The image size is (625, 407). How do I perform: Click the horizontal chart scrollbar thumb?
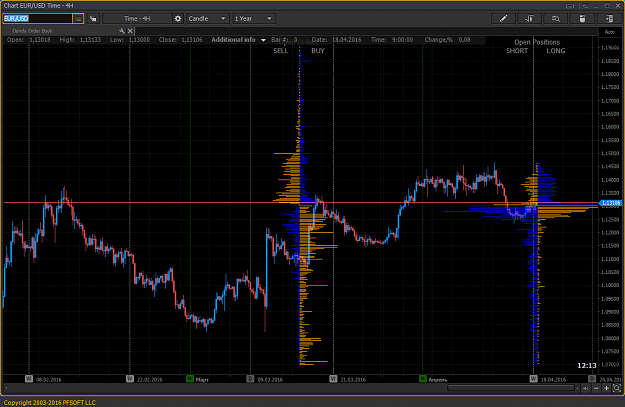[511, 387]
